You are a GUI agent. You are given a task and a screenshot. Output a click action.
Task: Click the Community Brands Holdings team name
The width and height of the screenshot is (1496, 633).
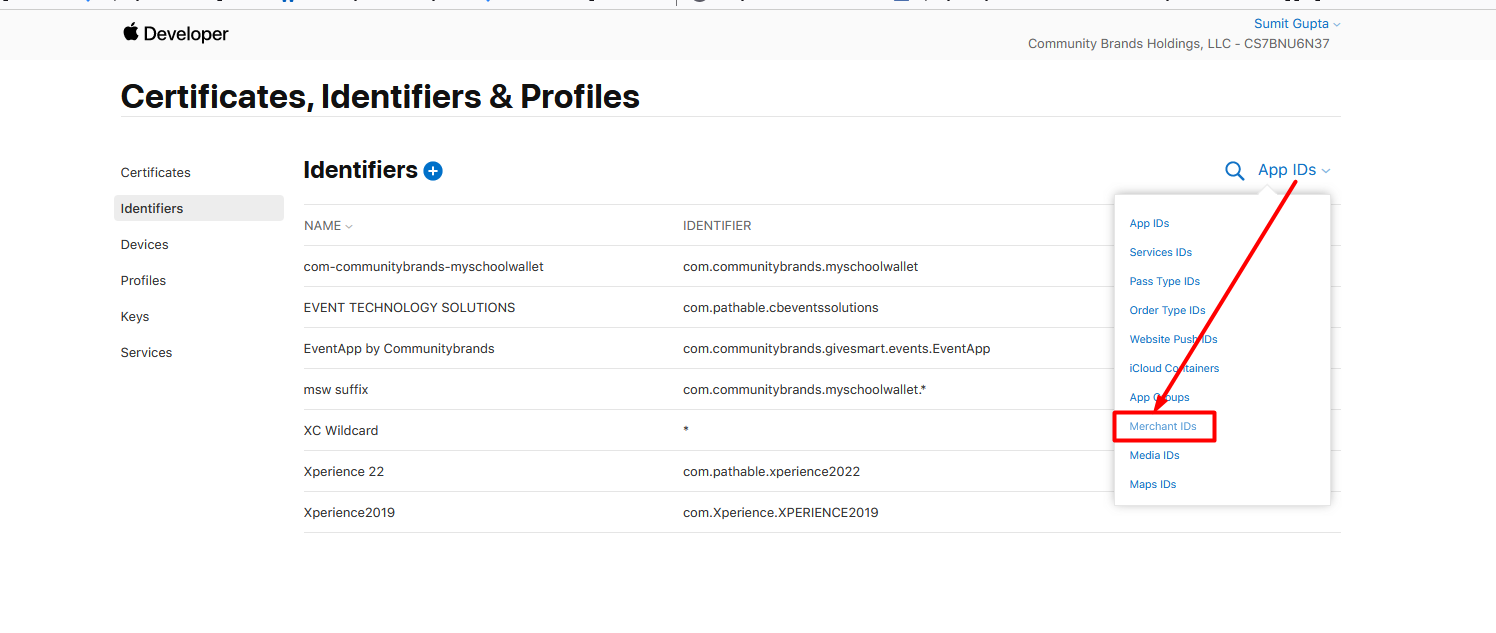click(1179, 44)
